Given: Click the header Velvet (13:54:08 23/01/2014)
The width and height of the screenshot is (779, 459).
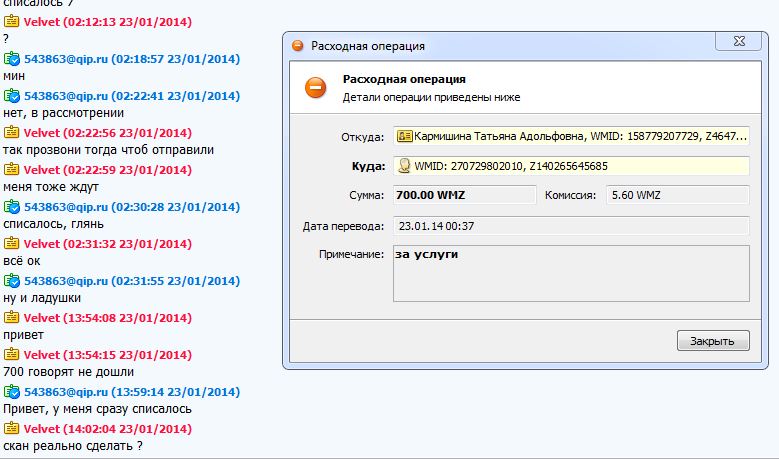Looking at the screenshot, I should pos(108,318).
